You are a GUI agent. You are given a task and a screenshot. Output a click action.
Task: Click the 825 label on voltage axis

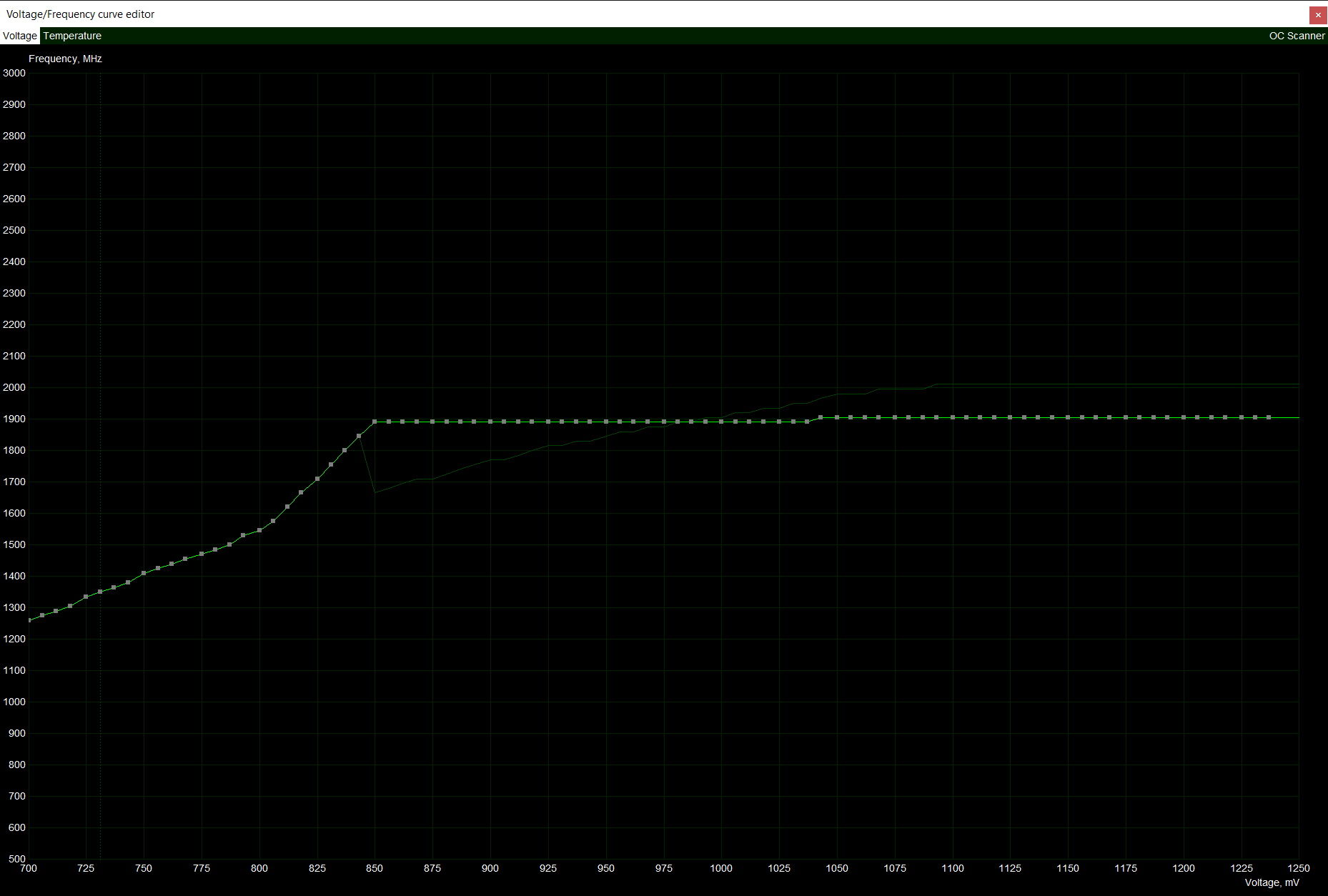click(317, 868)
